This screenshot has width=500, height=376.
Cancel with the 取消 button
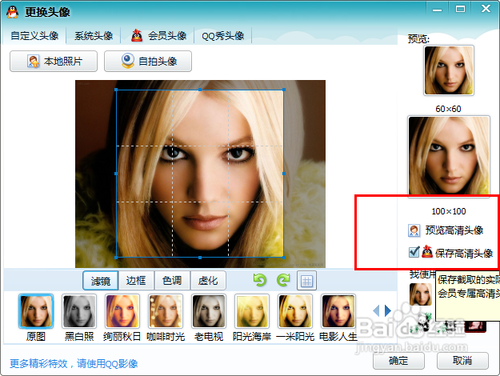[463, 361]
